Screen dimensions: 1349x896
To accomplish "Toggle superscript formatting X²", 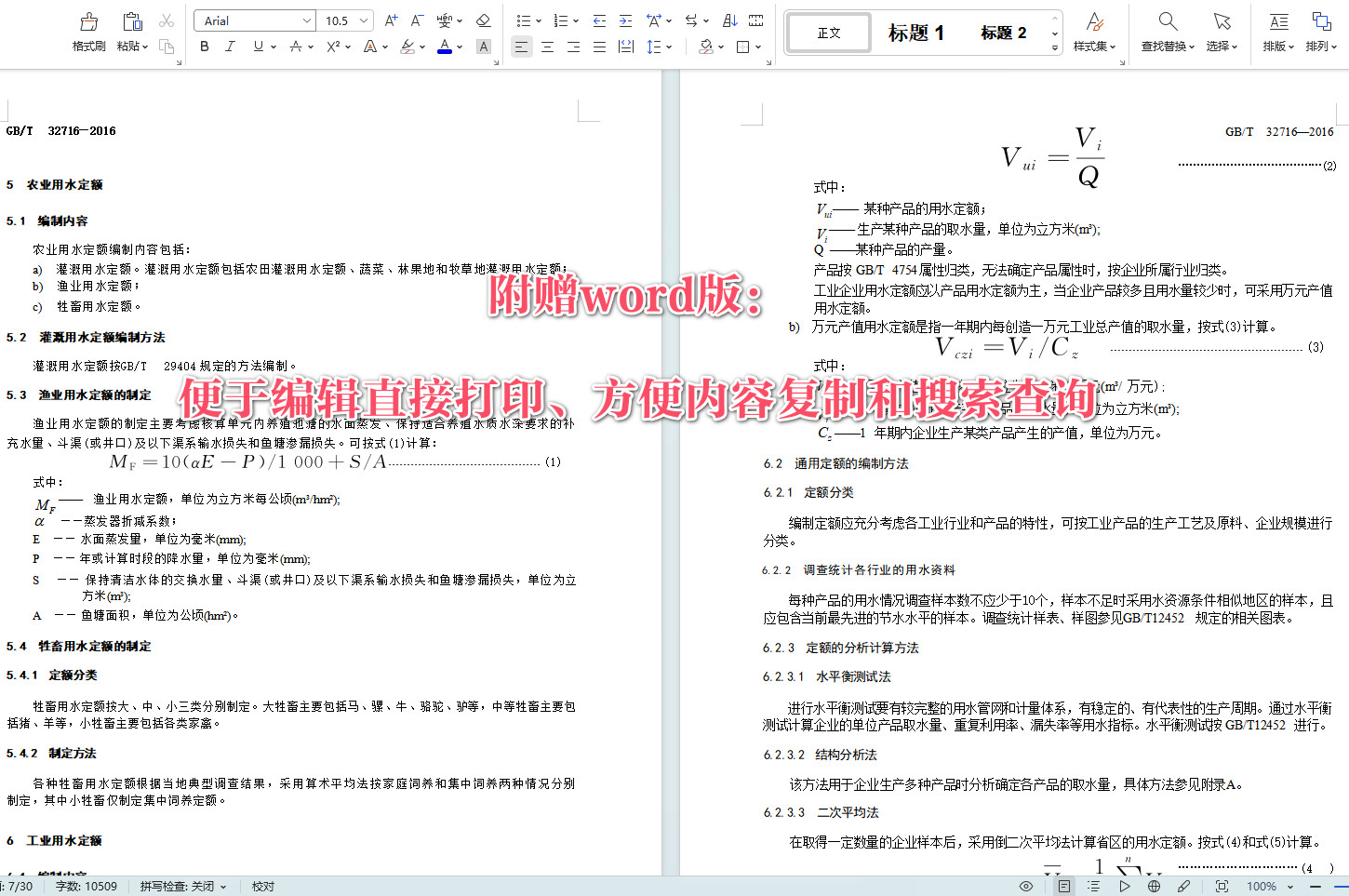I will click(332, 47).
